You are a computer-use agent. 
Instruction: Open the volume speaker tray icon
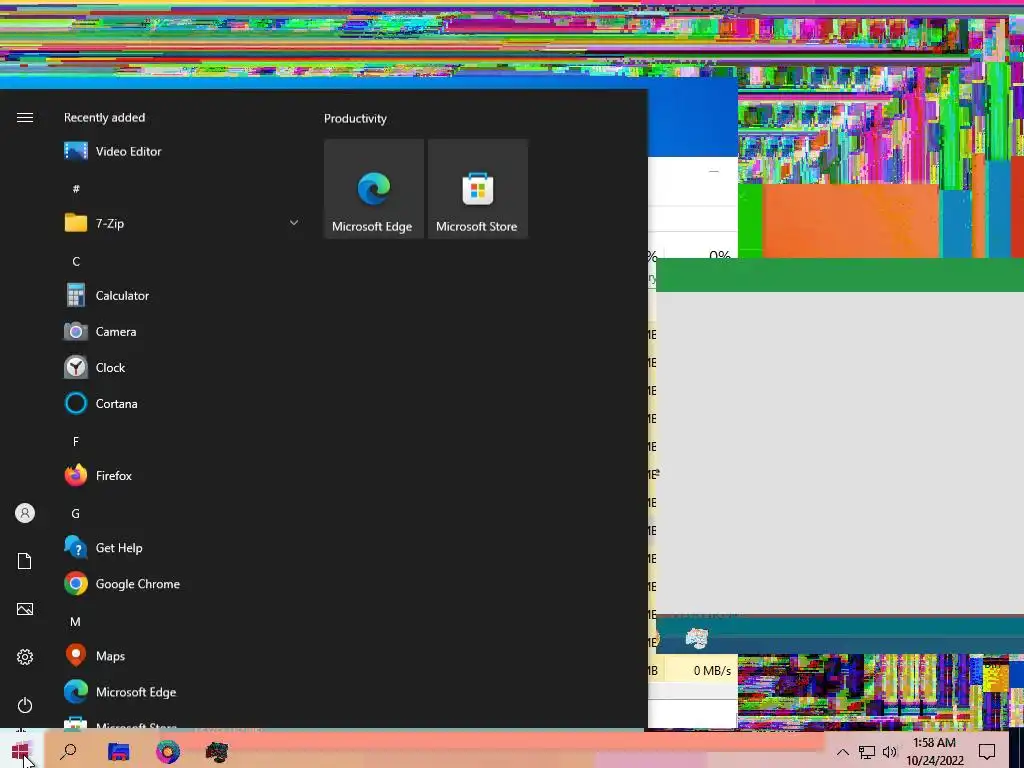tap(889, 752)
